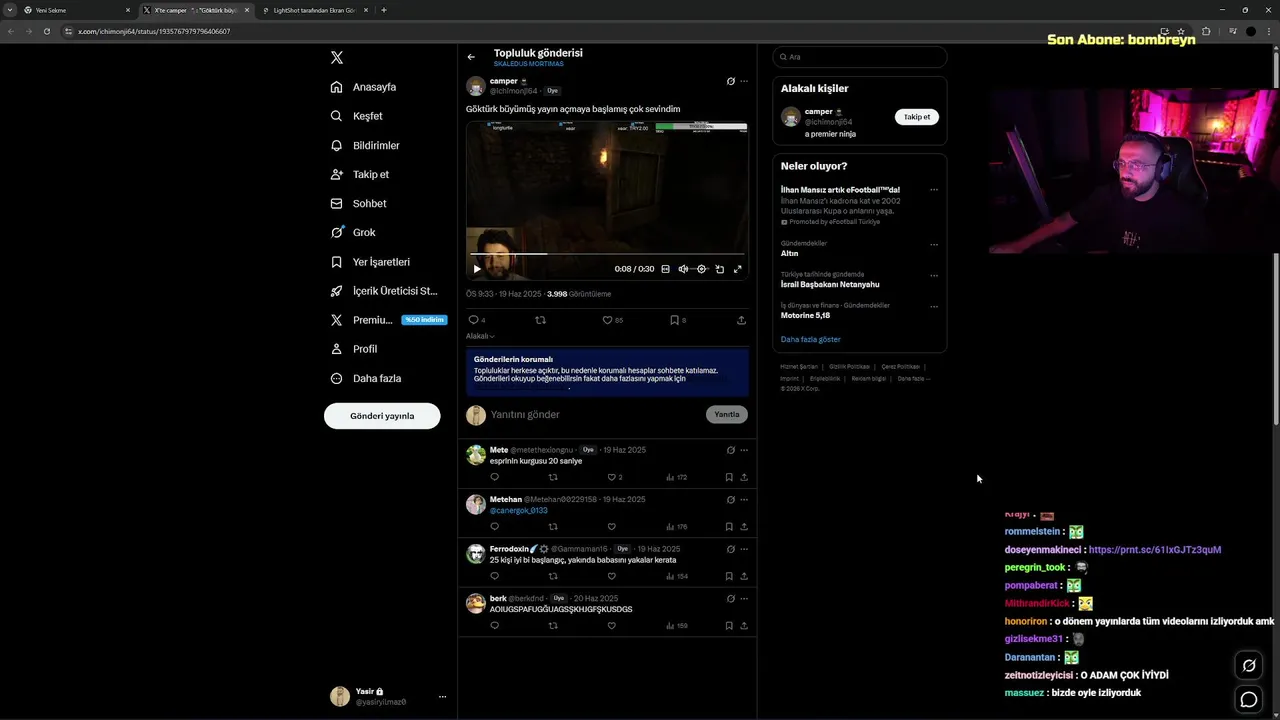Open Bildirimler notifications
This screenshot has width=1280, height=720.
[x=365, y=145]
